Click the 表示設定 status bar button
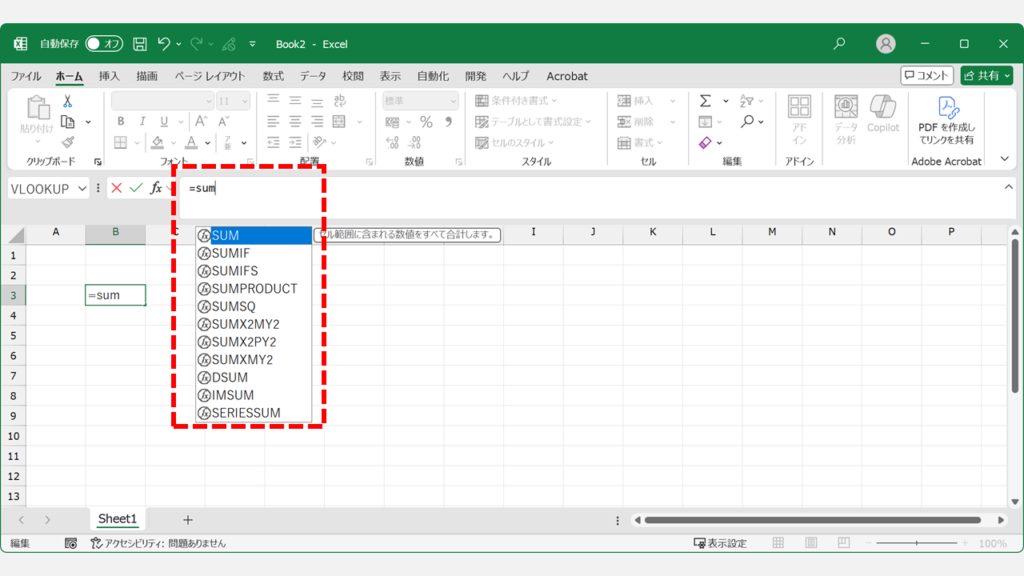Screen dimensions: 1024x576 click(x=720, y=543)
